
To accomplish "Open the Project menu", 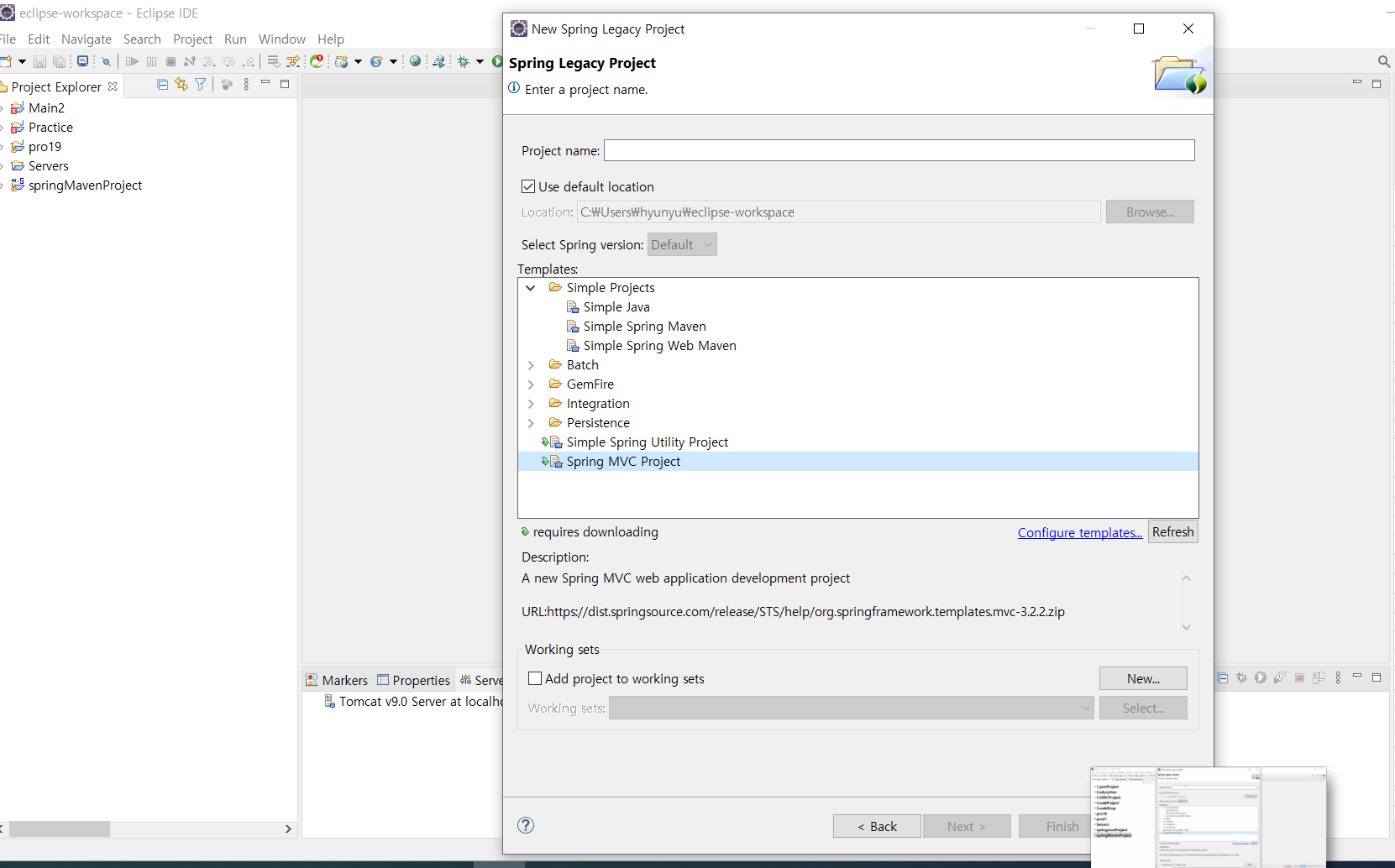I will point(193,39).
